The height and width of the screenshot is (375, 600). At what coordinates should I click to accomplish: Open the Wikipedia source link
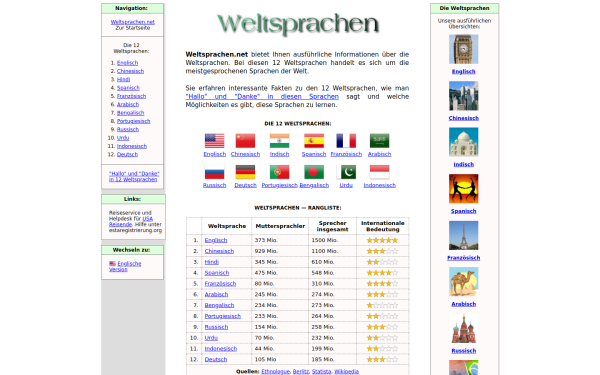coord(346,372)
